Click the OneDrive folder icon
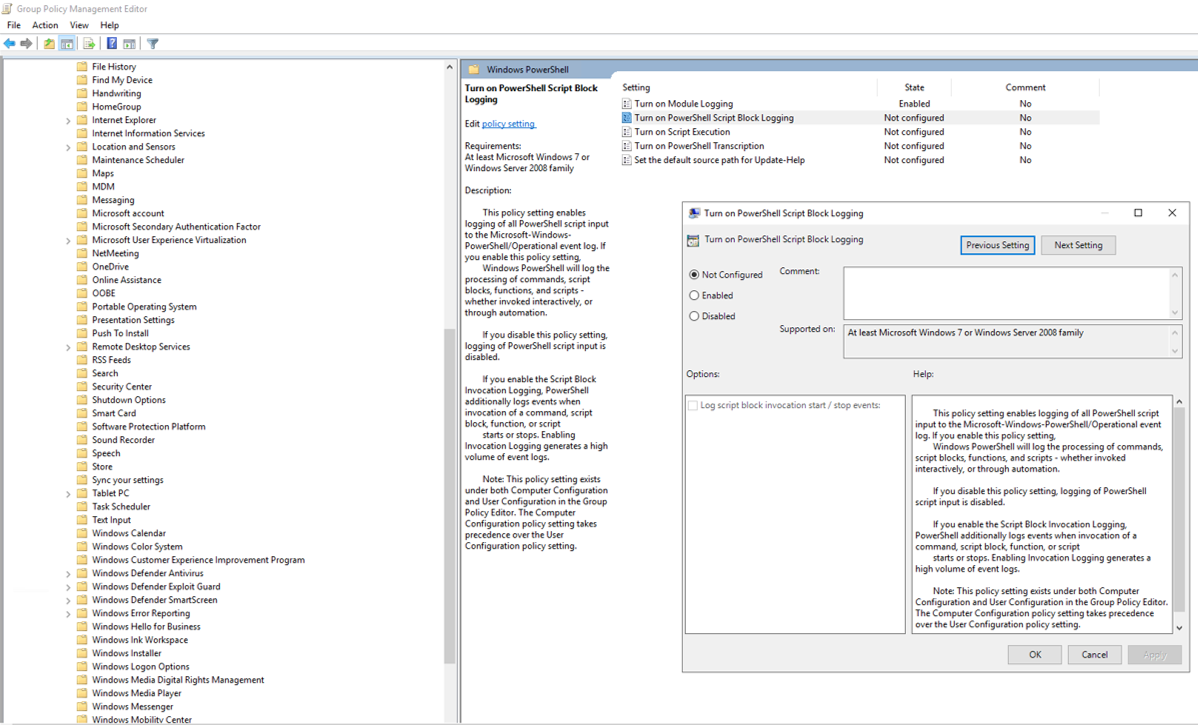Screen dimensions: 1198x725 coord(82,267)
